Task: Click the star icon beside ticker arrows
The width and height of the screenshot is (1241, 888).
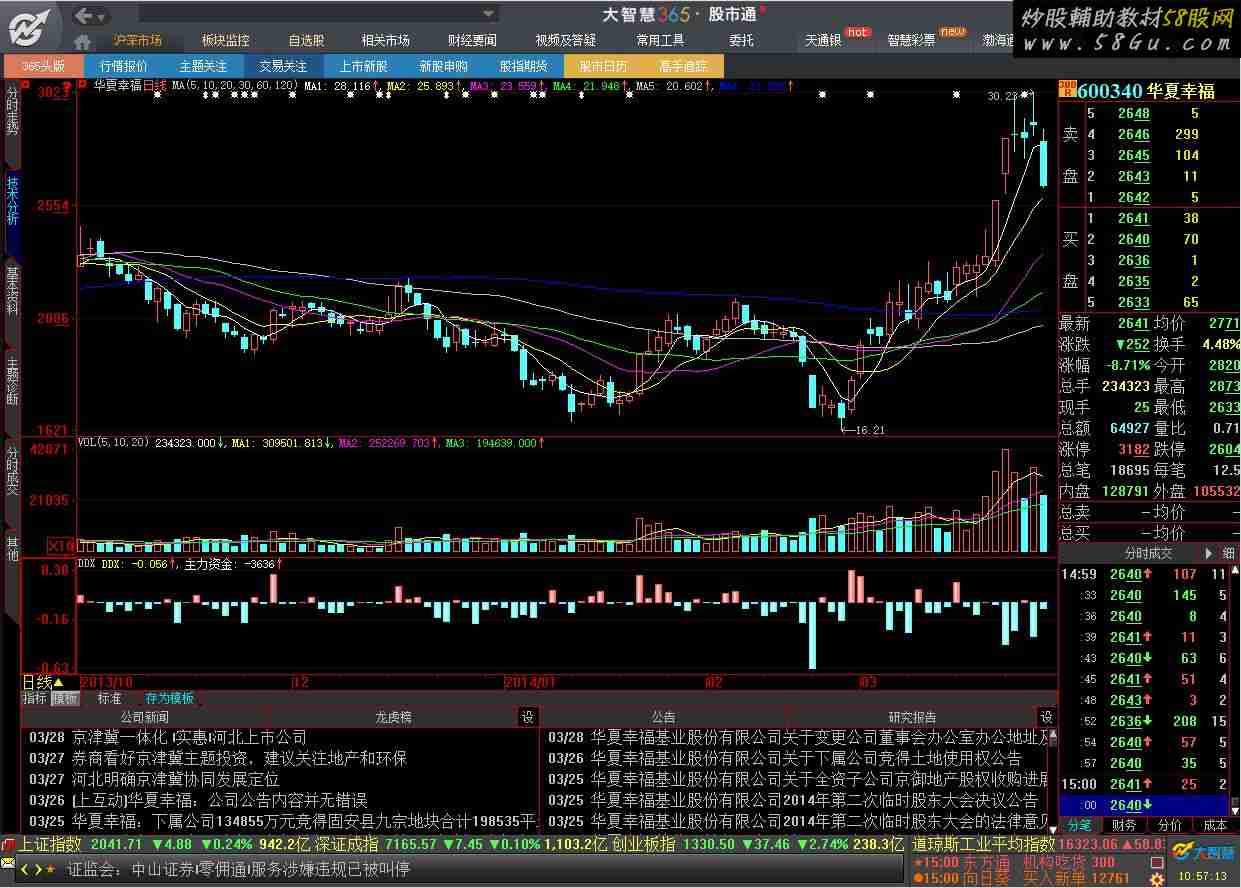Action: coord(50,869)
